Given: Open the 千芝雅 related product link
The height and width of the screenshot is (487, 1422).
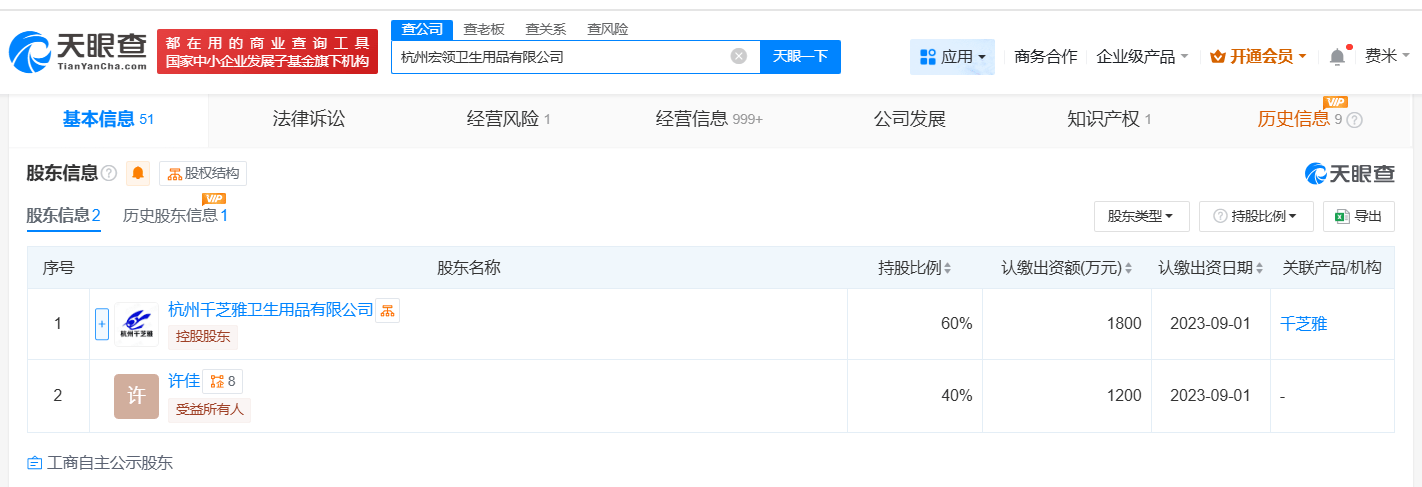Looking at the screenshot, I should [x=1303, y=324].
